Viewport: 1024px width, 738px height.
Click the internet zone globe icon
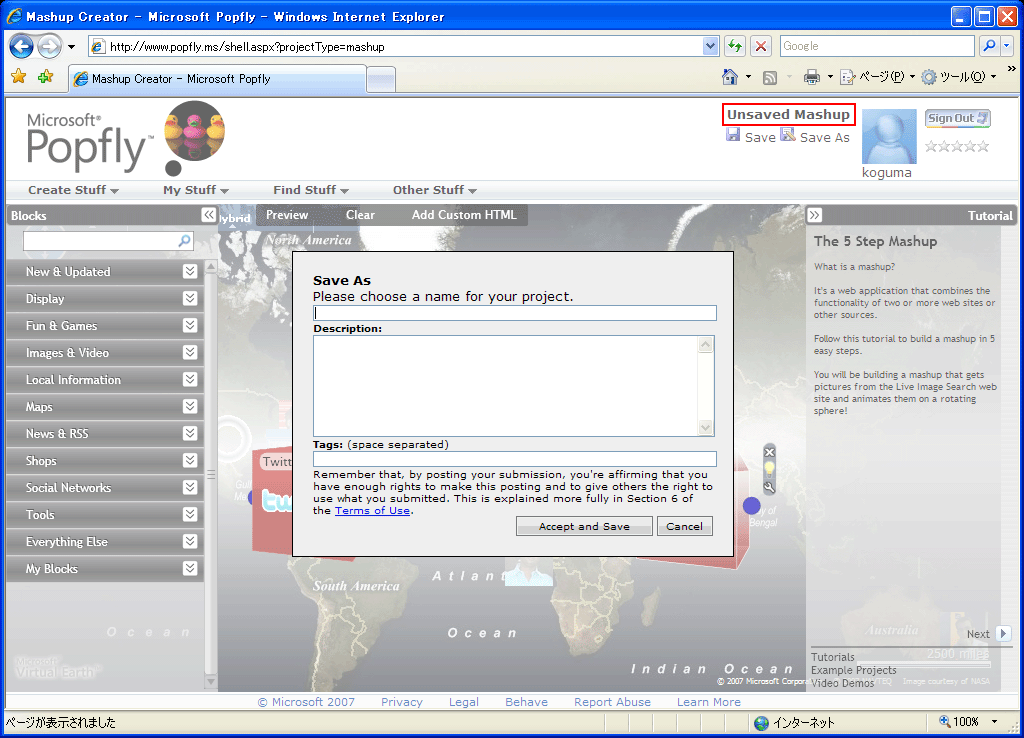[x=761, y=723]
